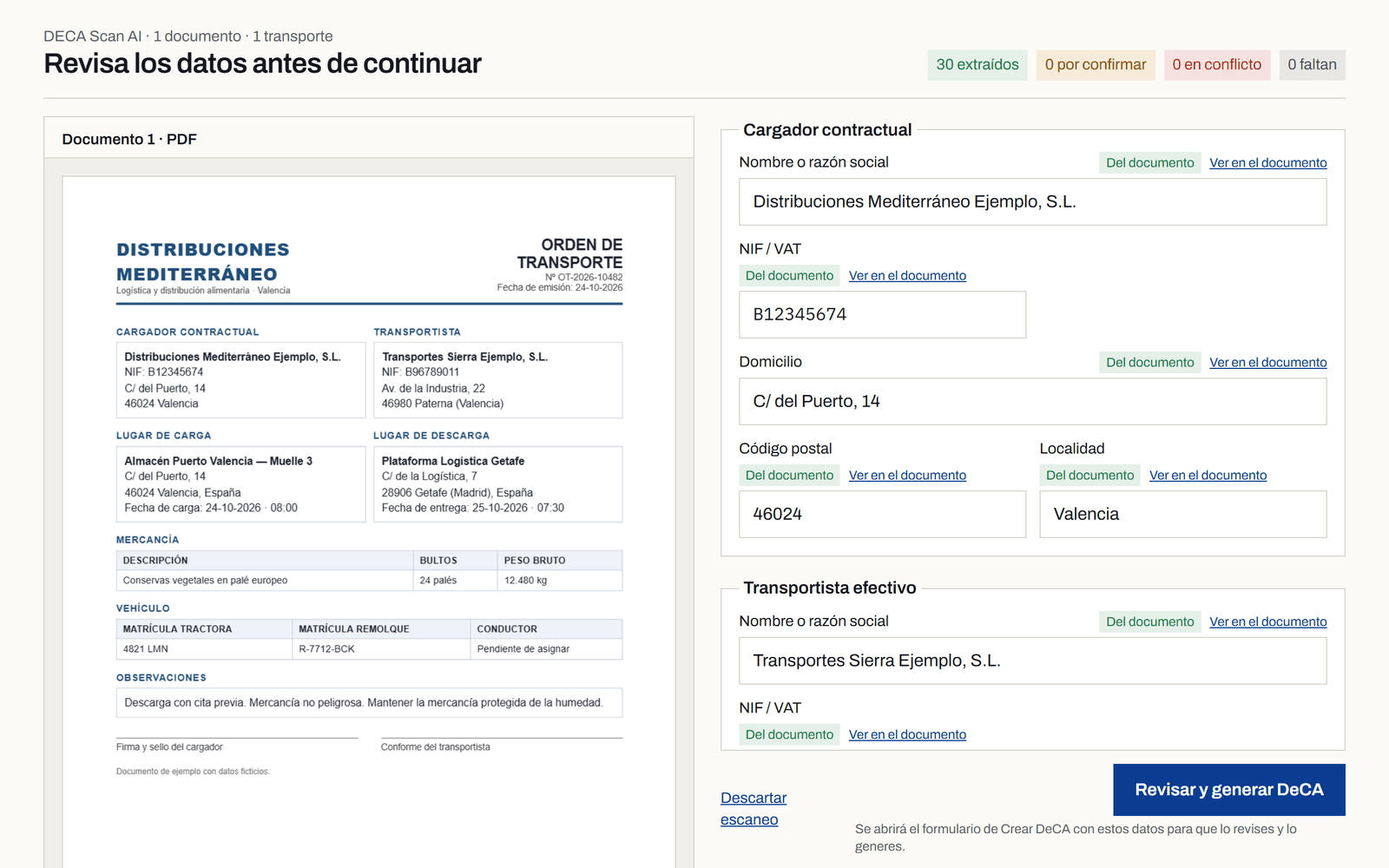Edit the Cargador Nombre o razón social field
Viewport: 1389px width, 868px height.
[x=1033, y=201]
